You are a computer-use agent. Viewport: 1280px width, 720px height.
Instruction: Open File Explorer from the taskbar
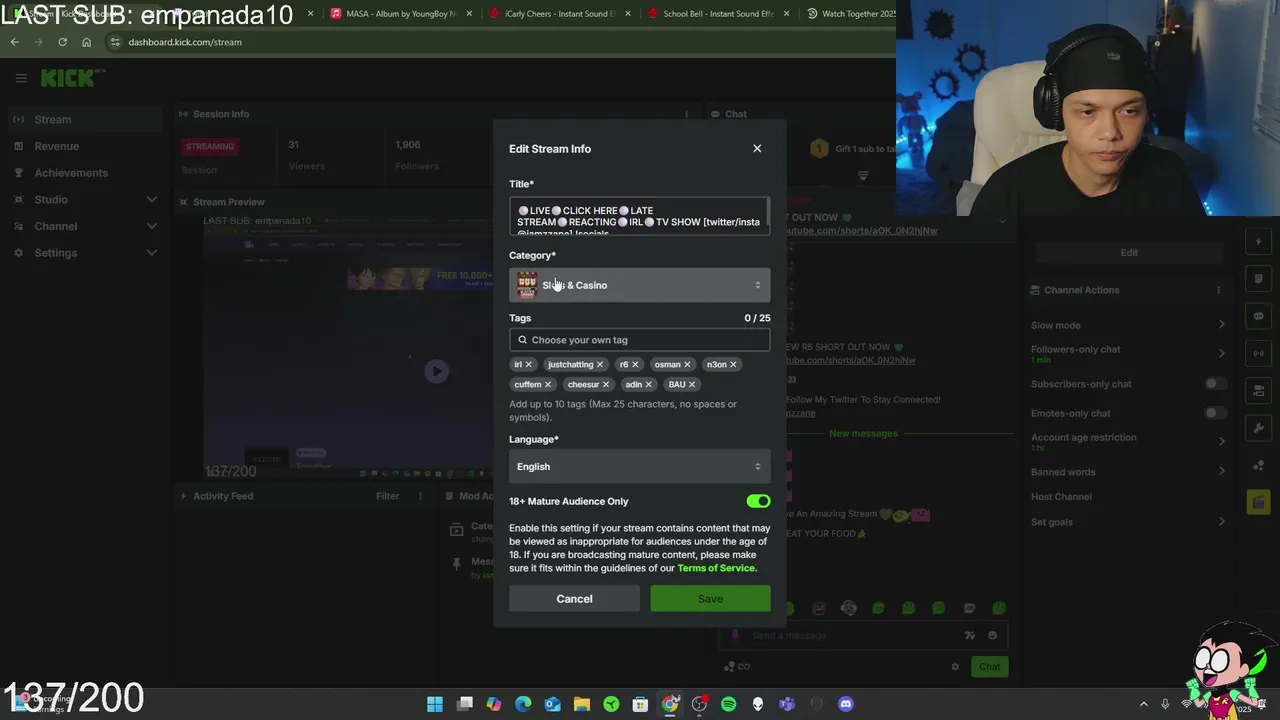click(x=582, y=704)
